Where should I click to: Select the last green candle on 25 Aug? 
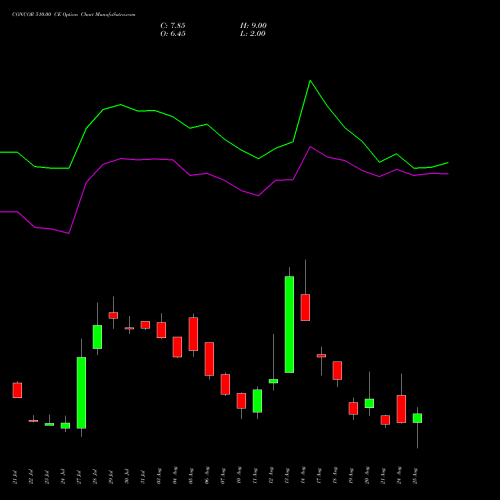point(417,418)
